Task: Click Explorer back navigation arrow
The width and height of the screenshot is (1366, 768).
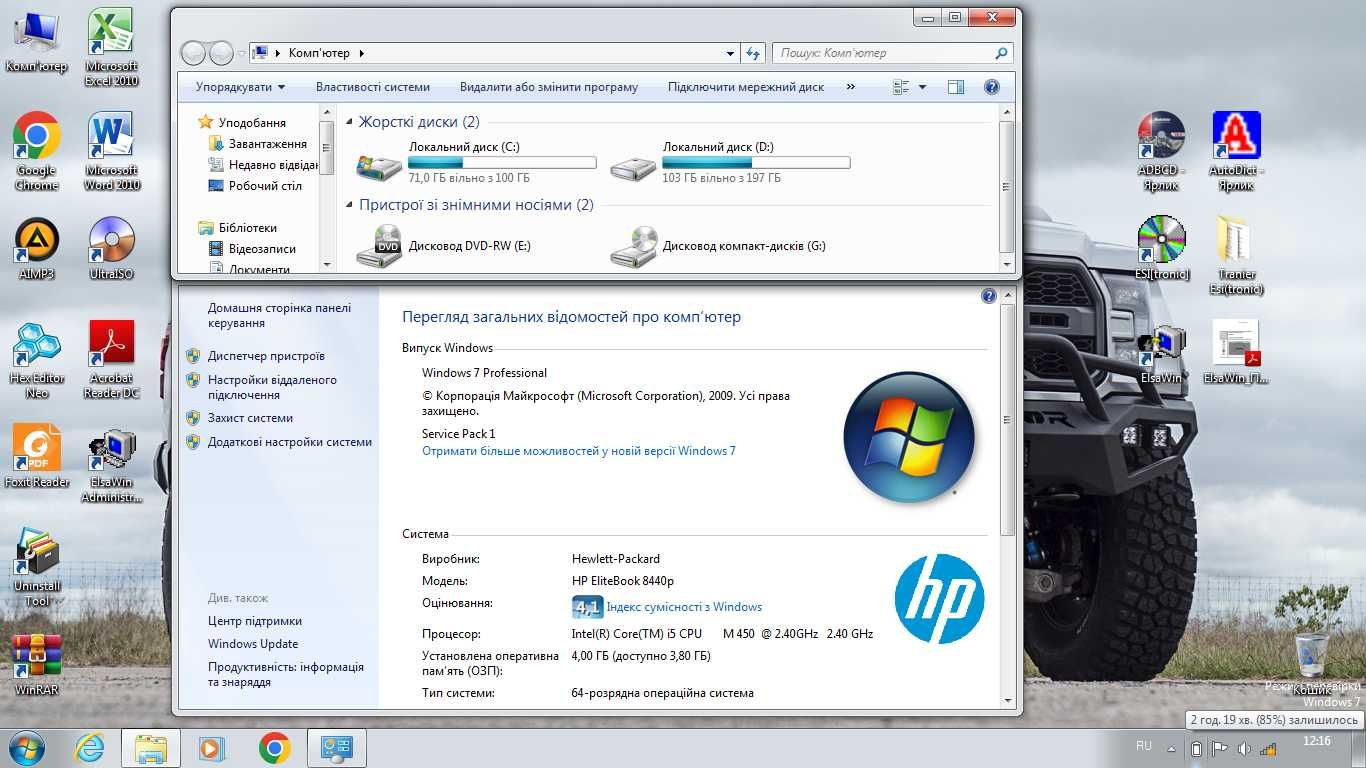Action: [x=193, y=53]
